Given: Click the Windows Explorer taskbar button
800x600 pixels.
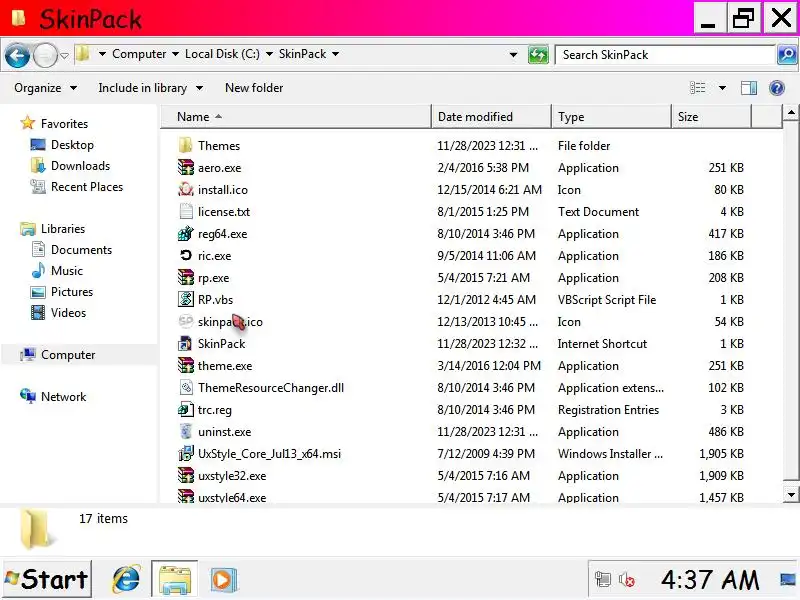Looking at the screenshot, I should 174,579.
